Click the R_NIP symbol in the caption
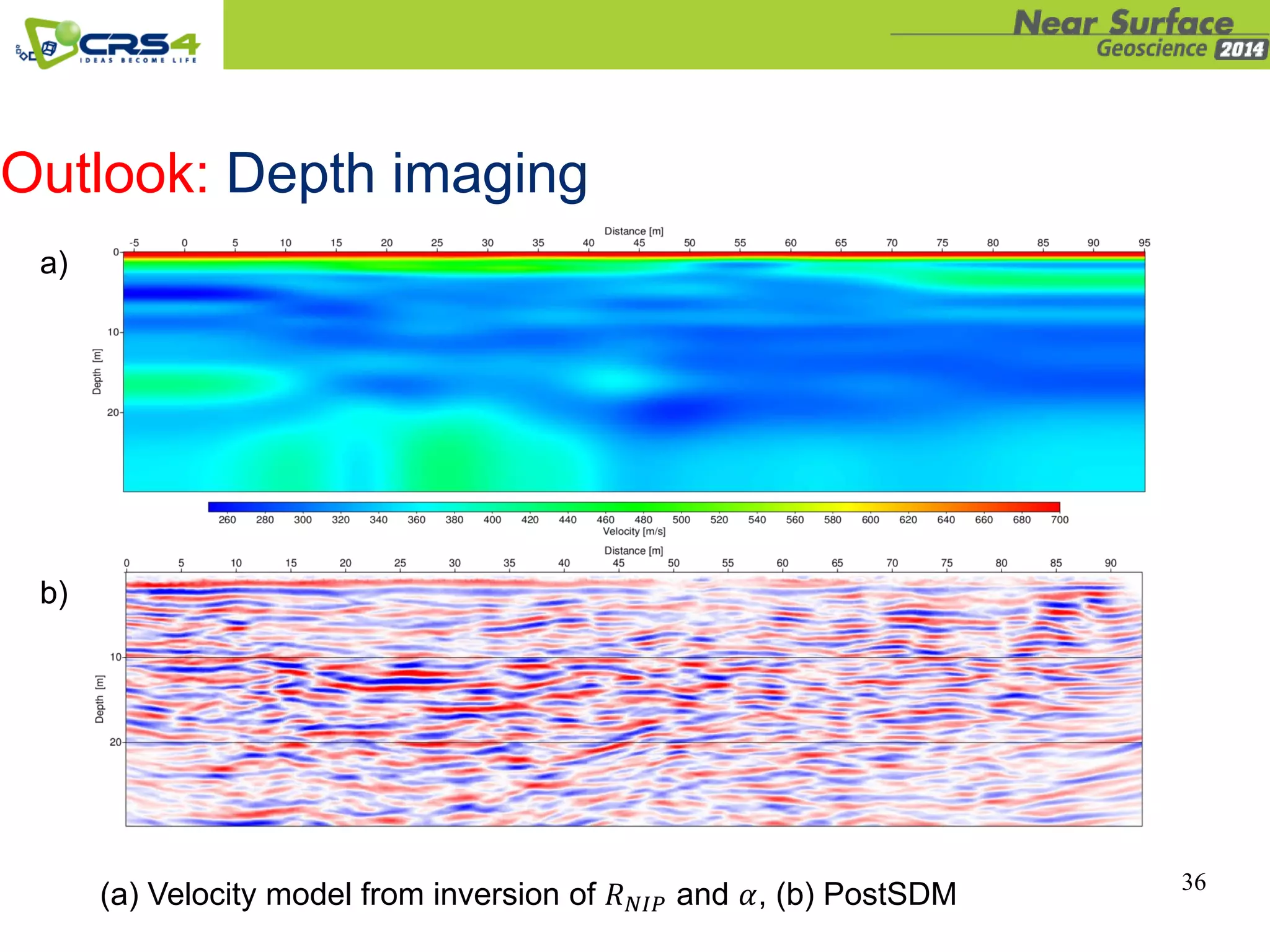 (x=635, y=897)
